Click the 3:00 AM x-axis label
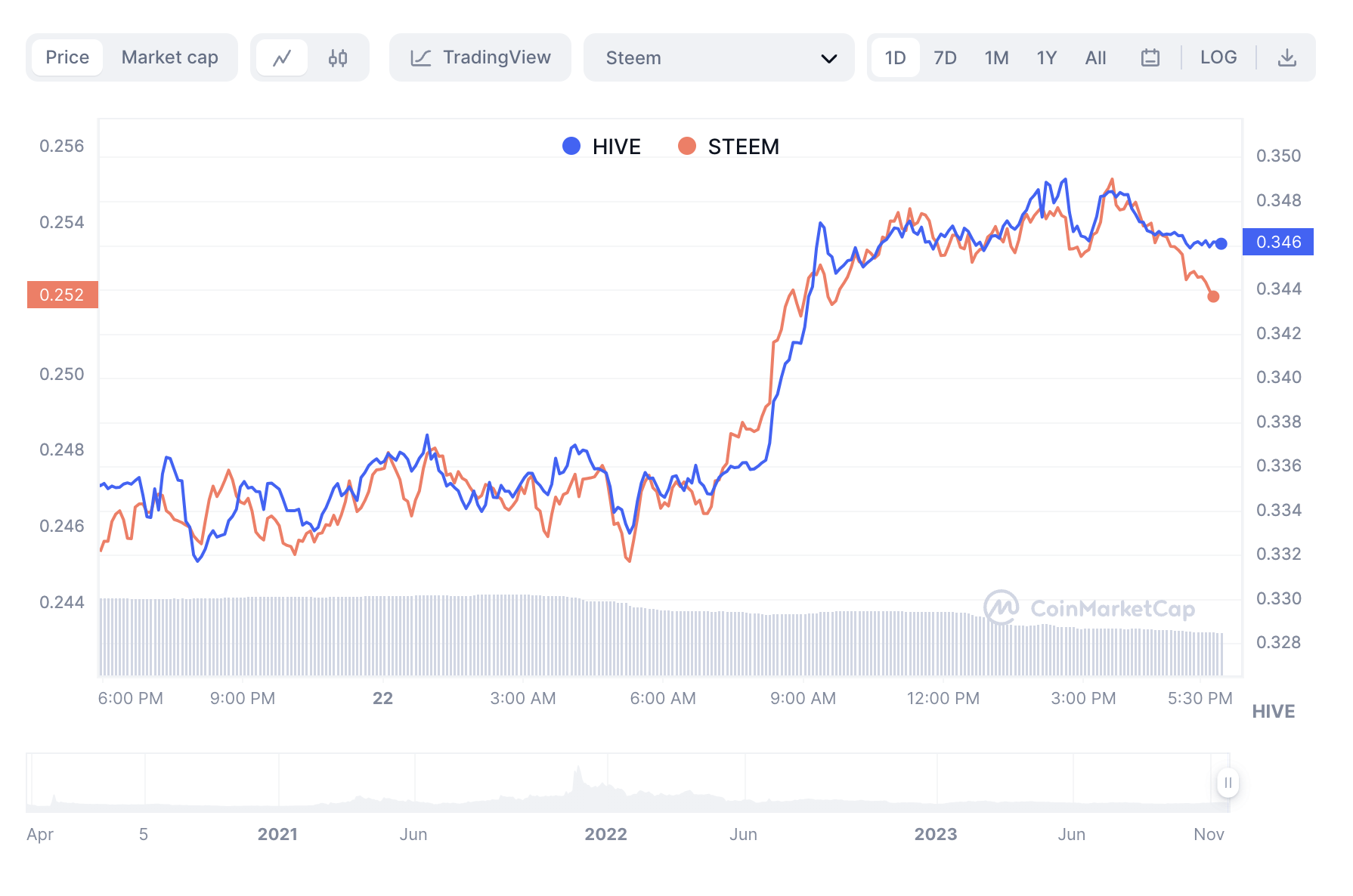 522,698
